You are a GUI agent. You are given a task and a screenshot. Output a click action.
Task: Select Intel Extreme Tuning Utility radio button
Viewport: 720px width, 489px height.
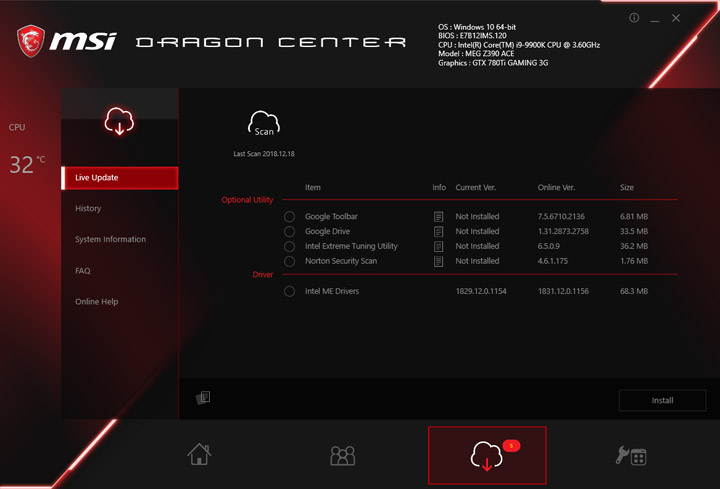(289, 247)
